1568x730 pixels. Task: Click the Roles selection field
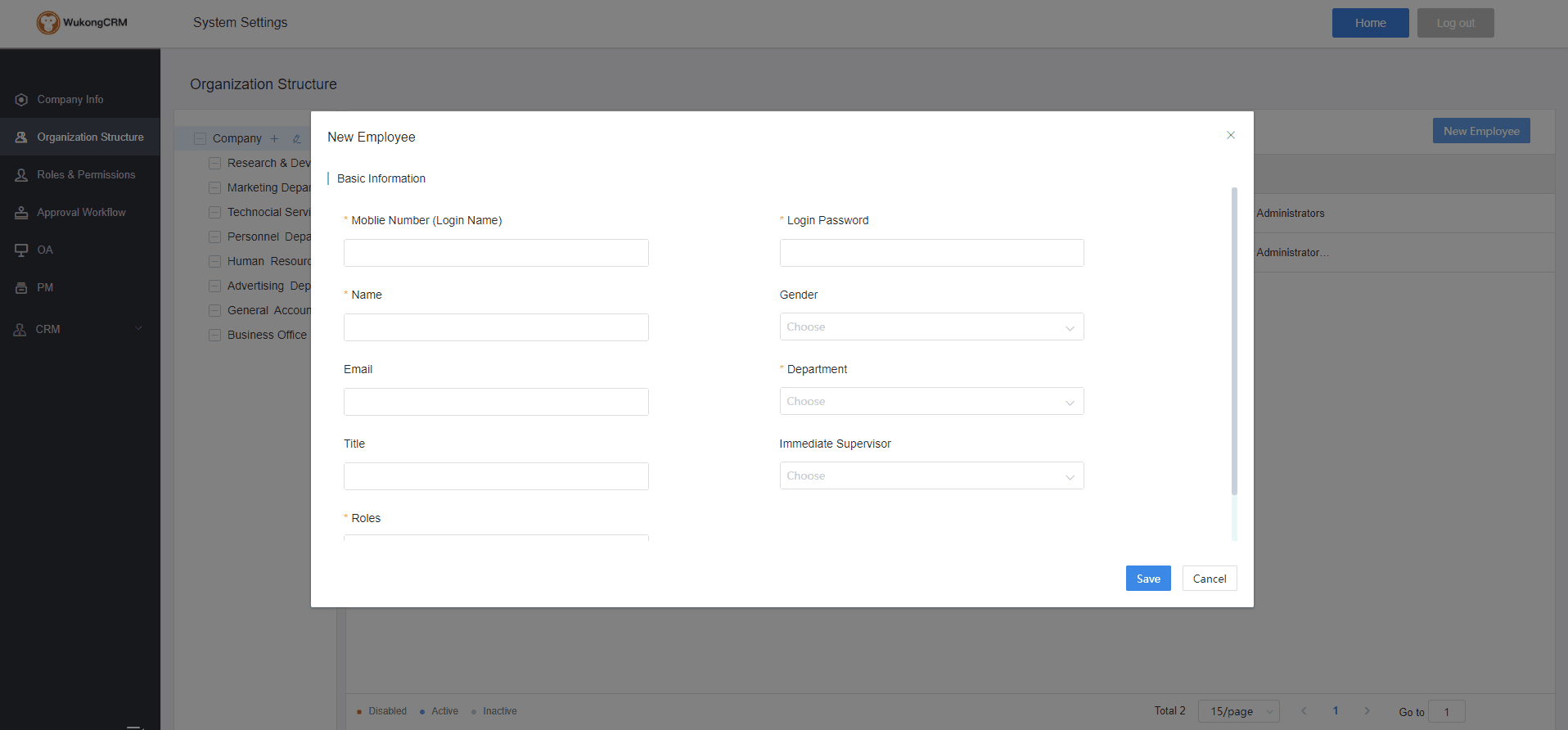(x=496, y=538)
